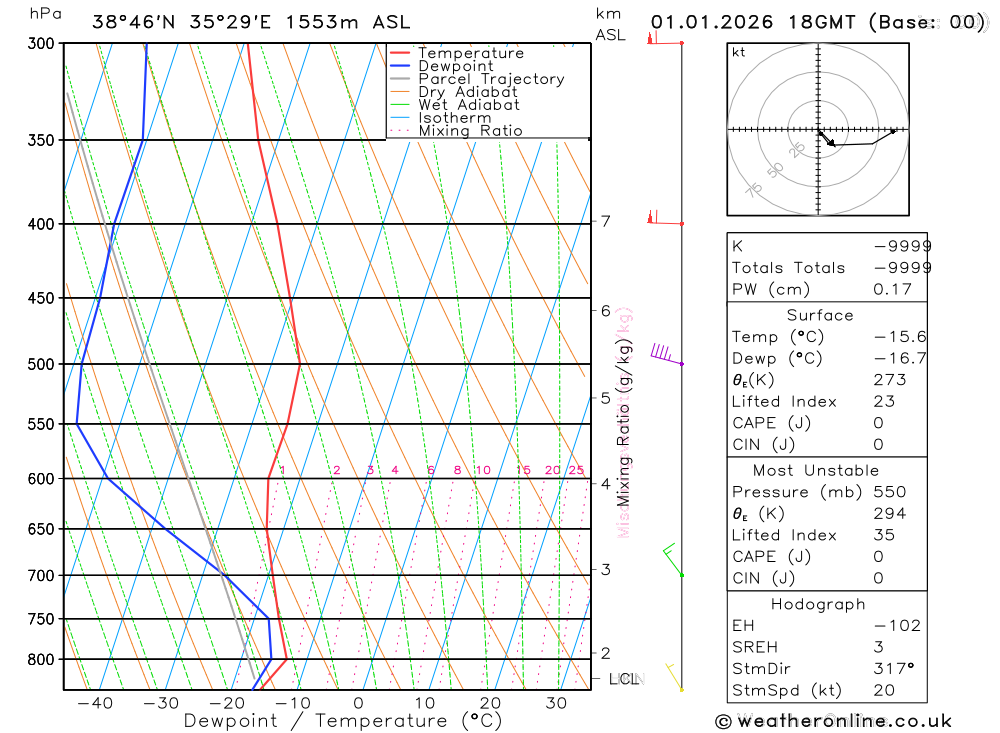Click the 2 km altitude tick label
Image resolution: width=1000 pixels, height=733 pixels.
[606, 653]
